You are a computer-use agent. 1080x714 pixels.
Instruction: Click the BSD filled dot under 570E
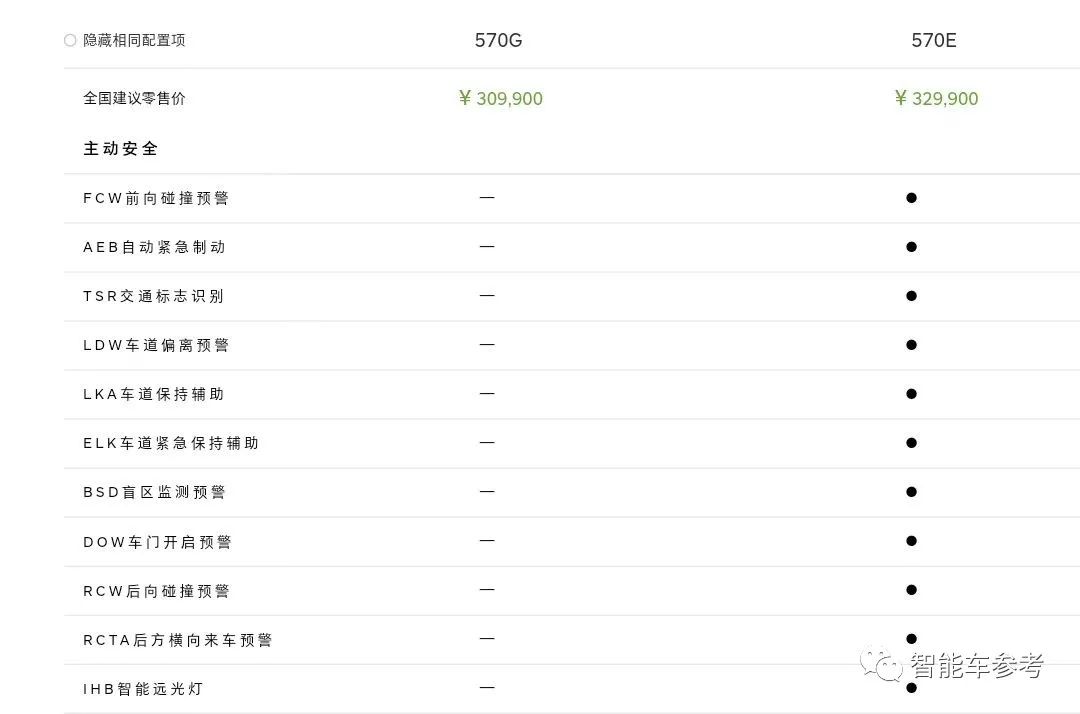coord(911,492)
